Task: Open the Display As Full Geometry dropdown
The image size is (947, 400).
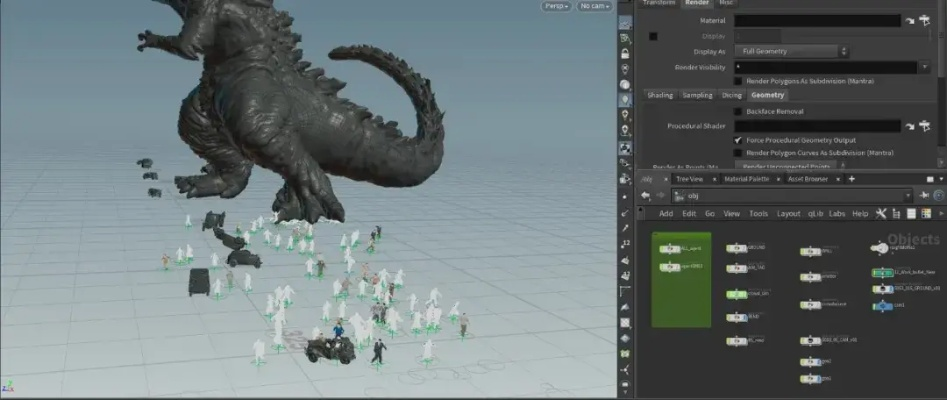Action: [793, 51]
